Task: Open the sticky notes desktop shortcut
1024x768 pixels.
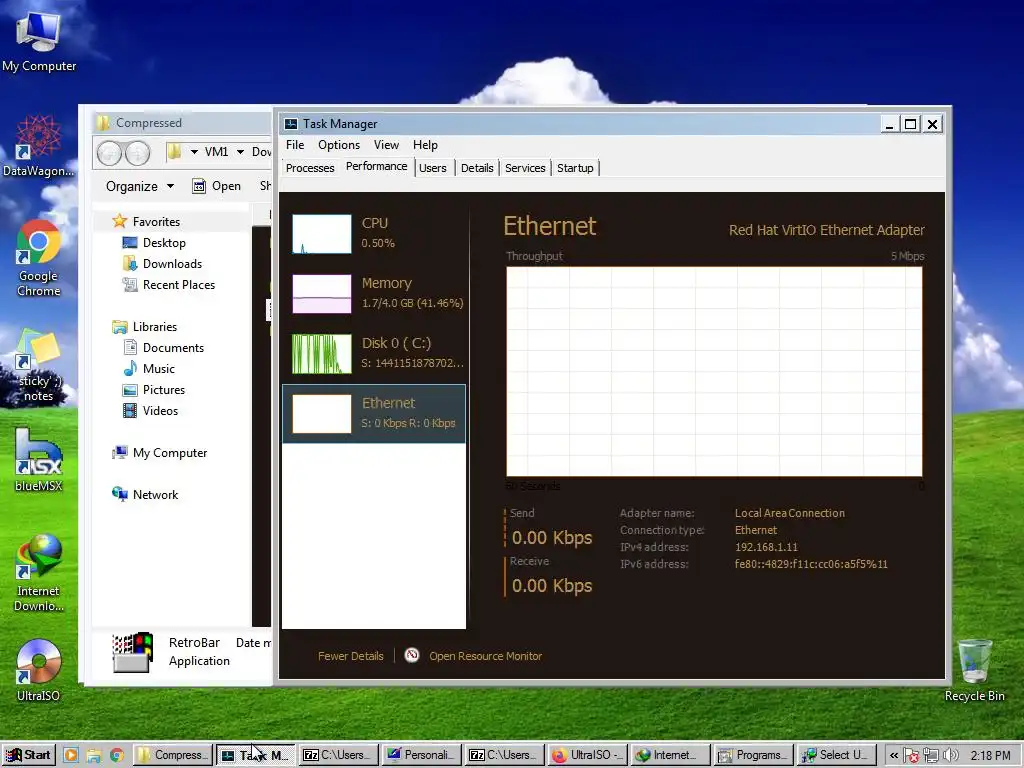Action: (39, 364)
